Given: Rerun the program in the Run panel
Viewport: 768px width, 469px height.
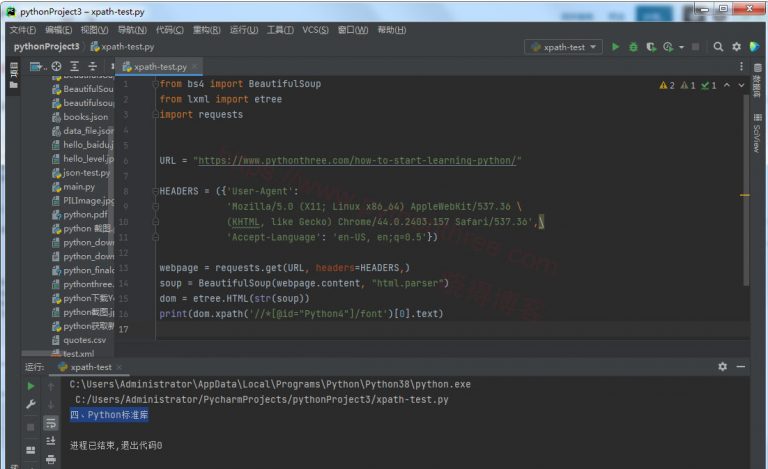Looking at the screenshot, I should 31,386.
